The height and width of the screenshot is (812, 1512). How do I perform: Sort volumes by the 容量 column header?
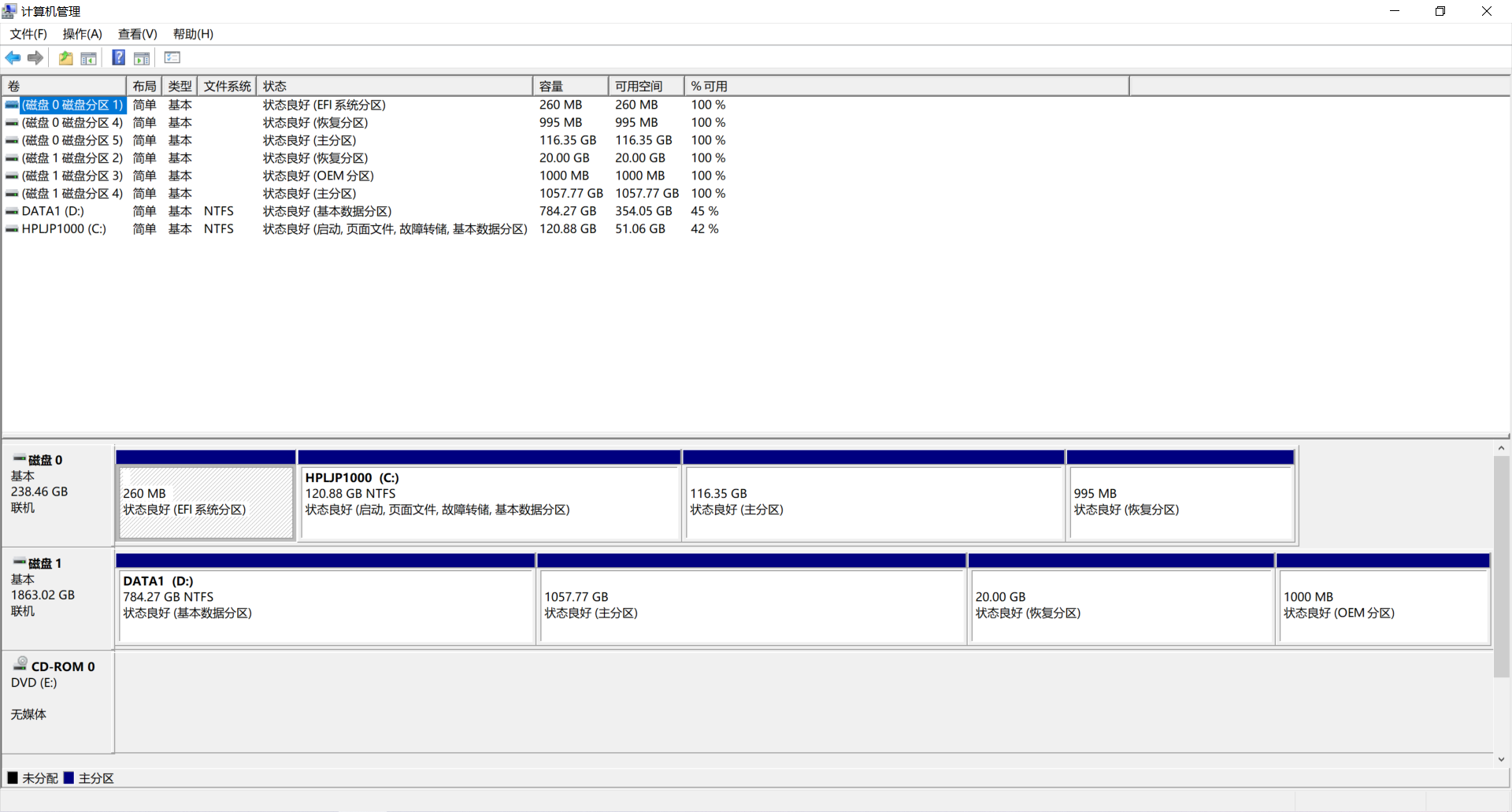[570, 86]
